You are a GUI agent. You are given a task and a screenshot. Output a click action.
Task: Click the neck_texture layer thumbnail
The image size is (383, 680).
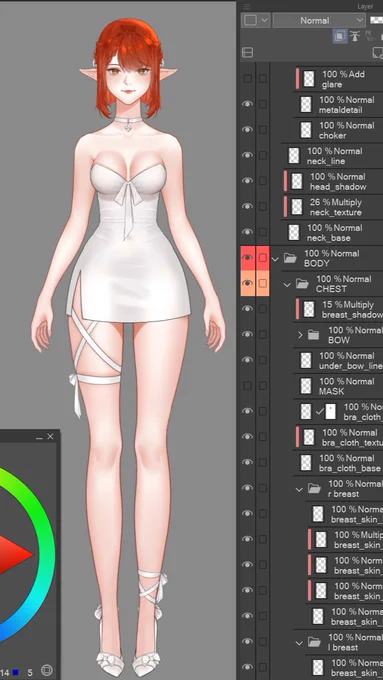(297, 206)
